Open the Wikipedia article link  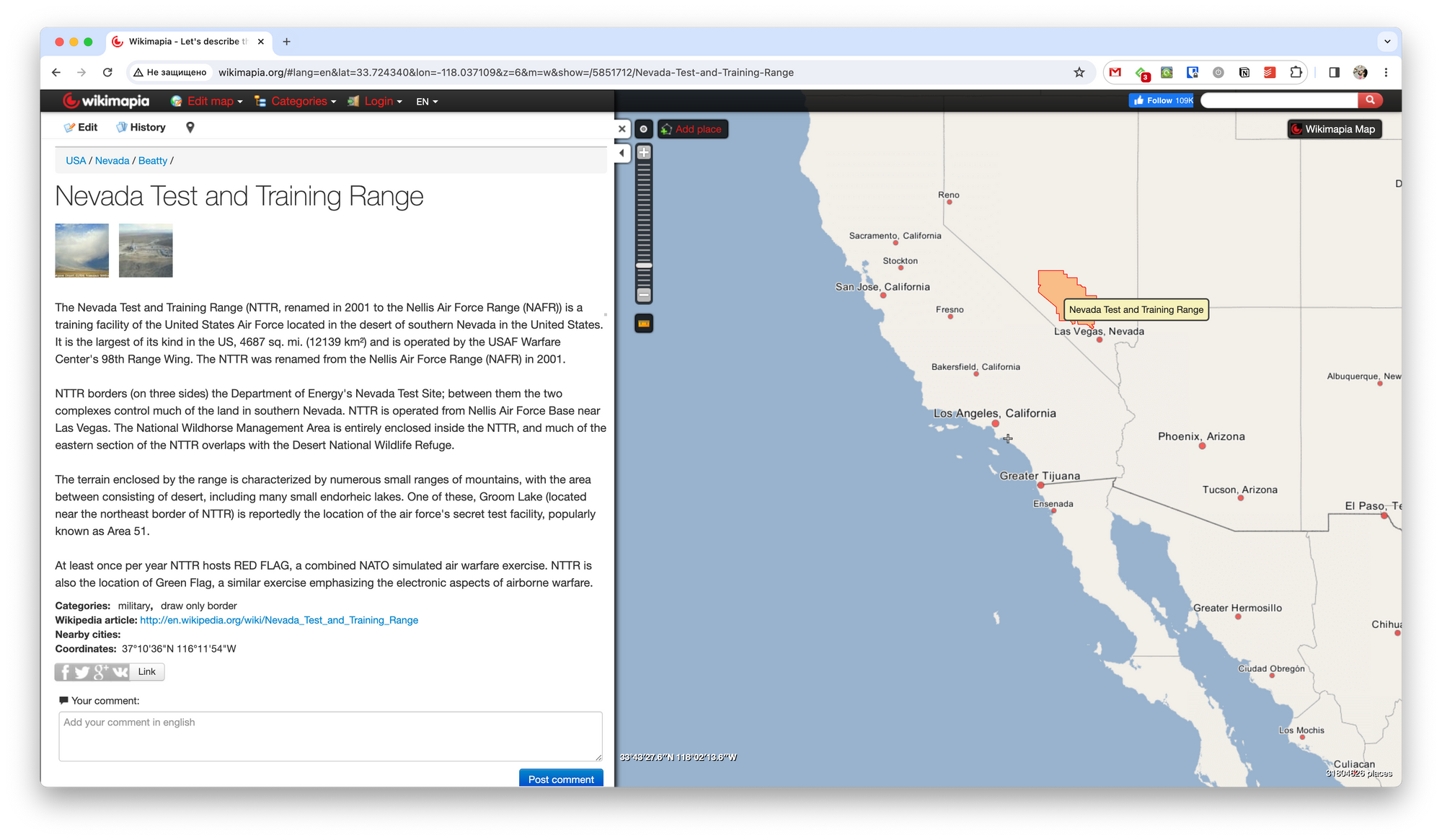tap(279, 620)
